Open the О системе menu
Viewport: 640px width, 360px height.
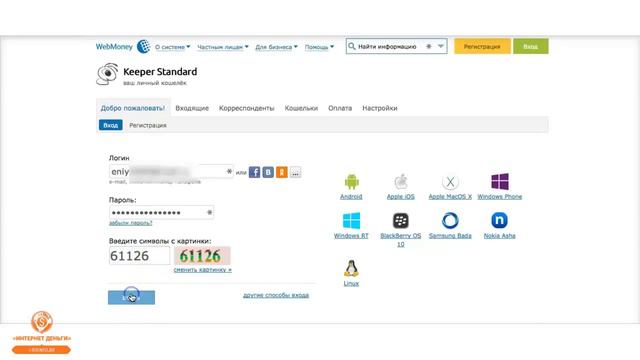coord(172,47)
